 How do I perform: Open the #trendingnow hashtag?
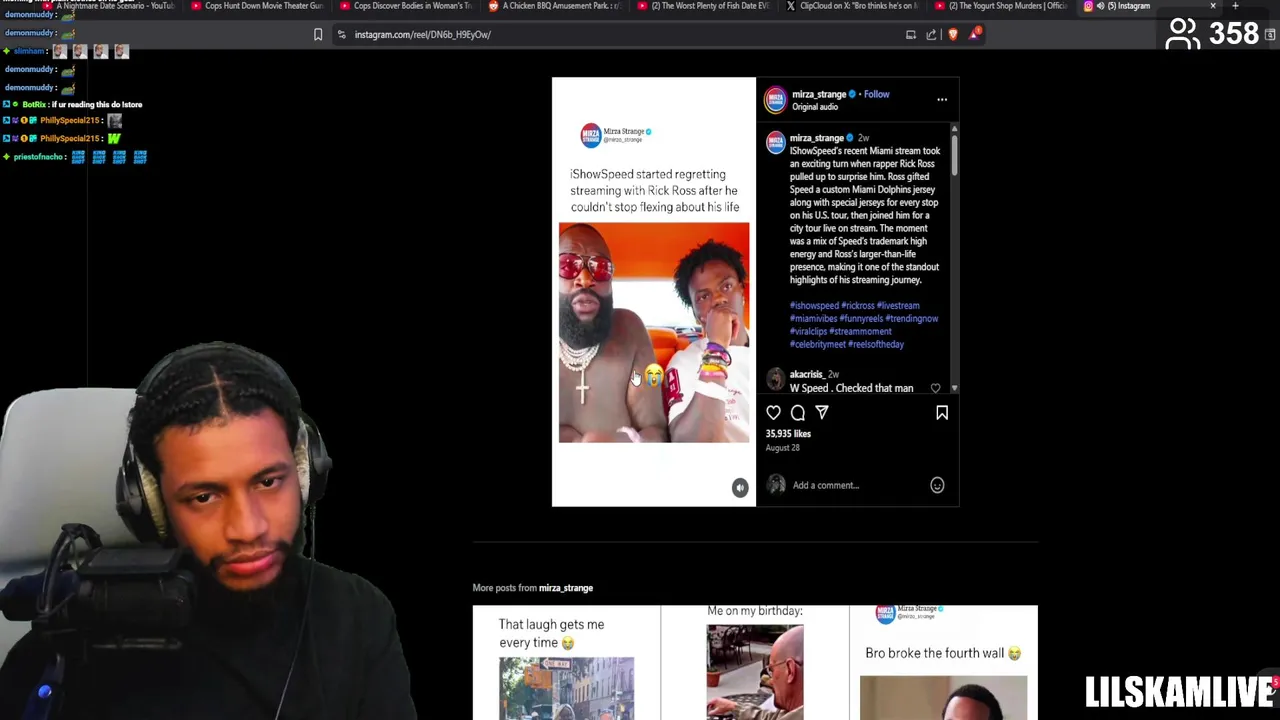(912, 318)
